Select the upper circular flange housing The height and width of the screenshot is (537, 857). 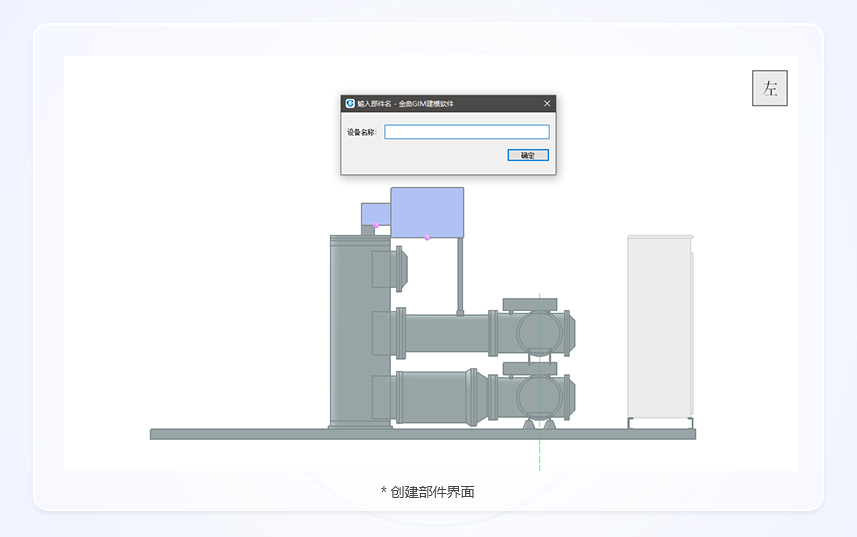click(539, 332)
